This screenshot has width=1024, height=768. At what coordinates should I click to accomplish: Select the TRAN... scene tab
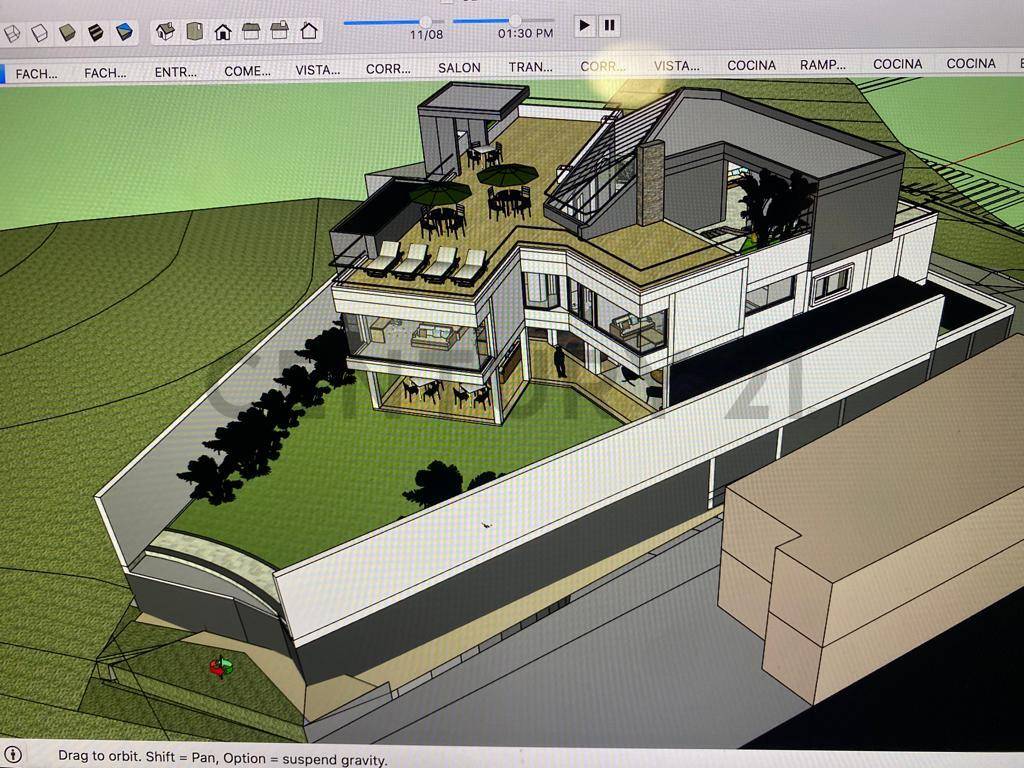[x=530, y=67]
